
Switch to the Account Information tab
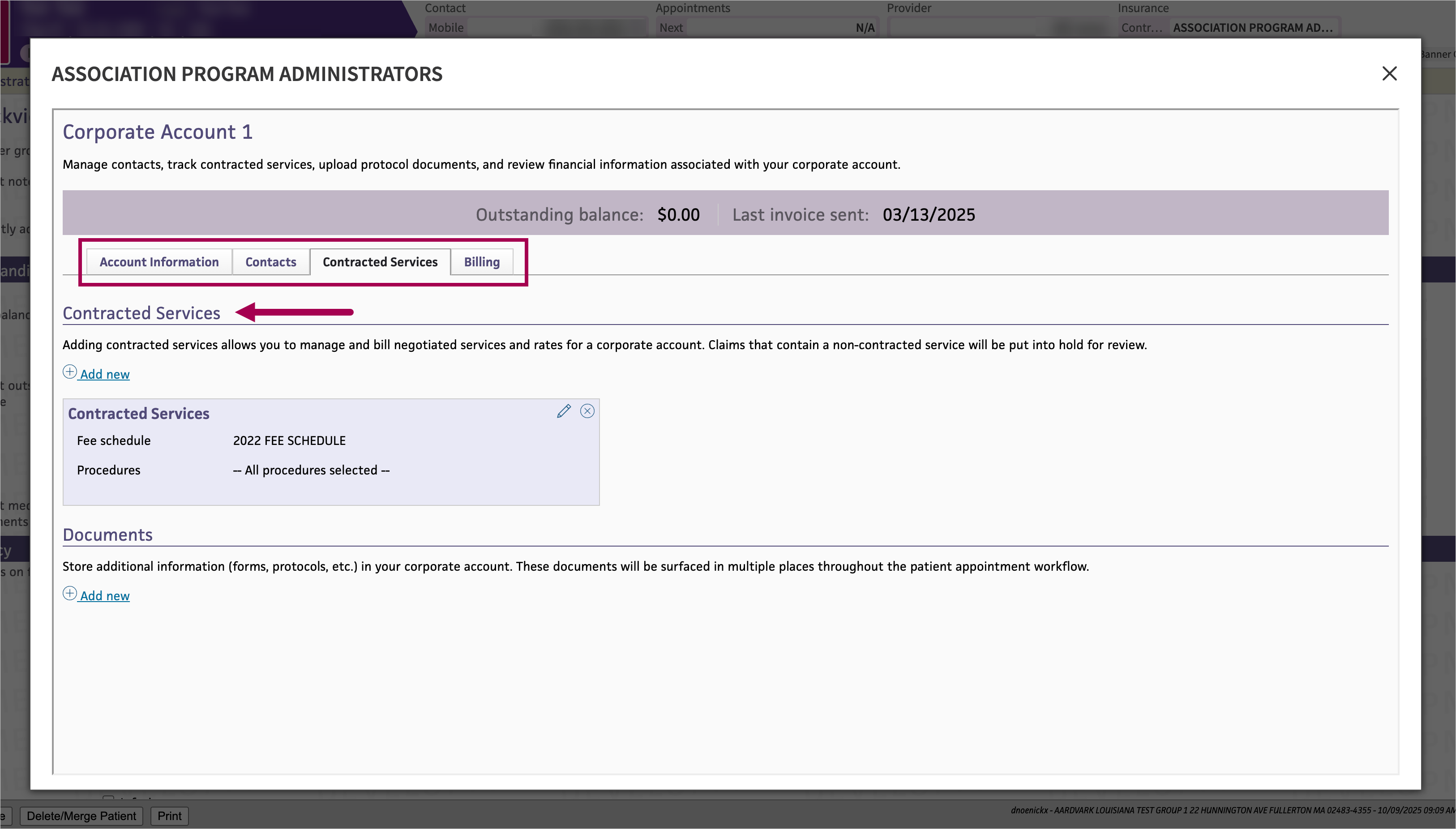point(159,262)
